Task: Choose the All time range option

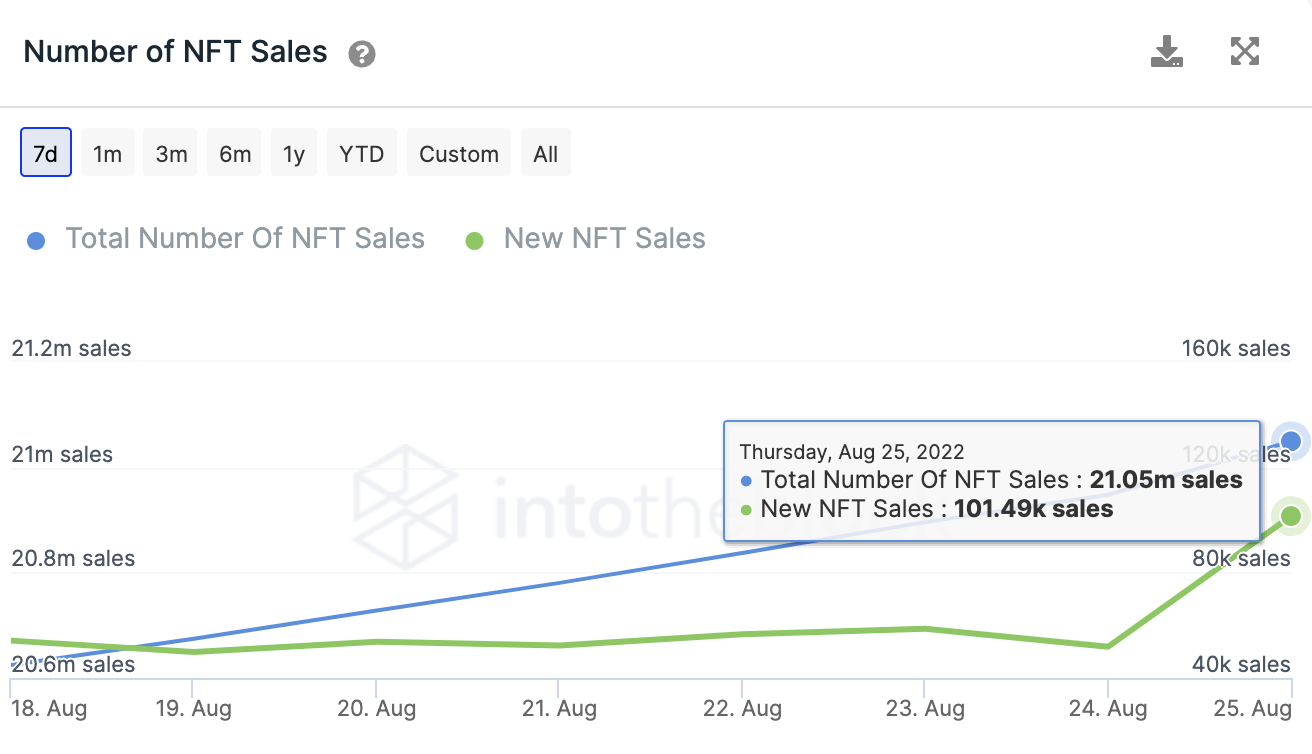Action: pos(546,153)
